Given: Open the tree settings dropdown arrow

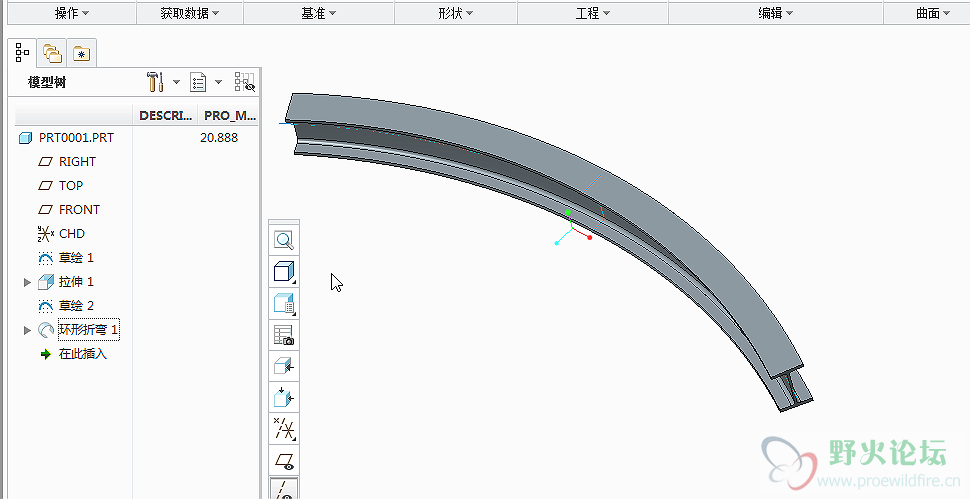Looking at the screenshot, I should [x=176, y=82].
